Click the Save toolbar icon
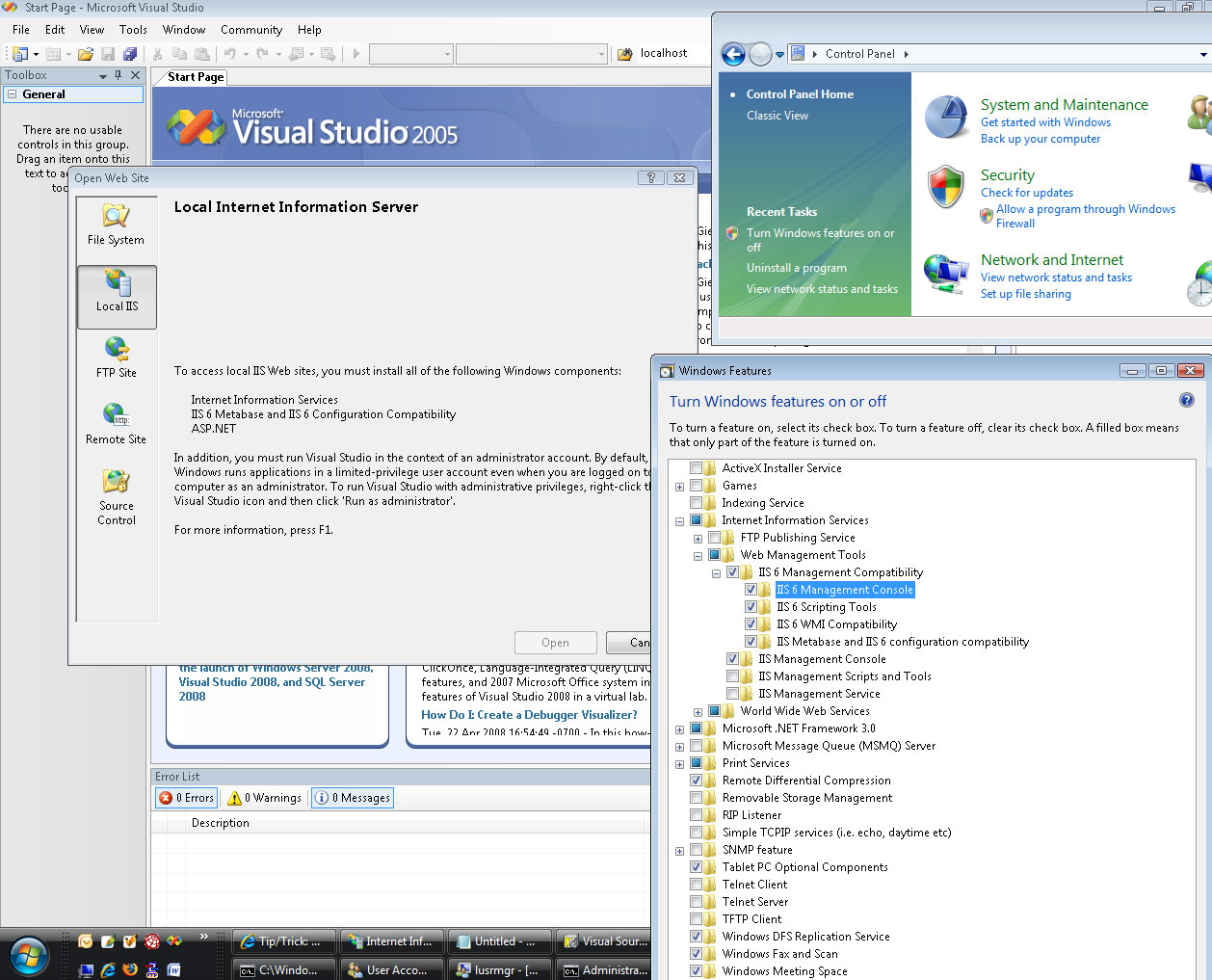The image size is (1212, 980). [x=108, y=54]
